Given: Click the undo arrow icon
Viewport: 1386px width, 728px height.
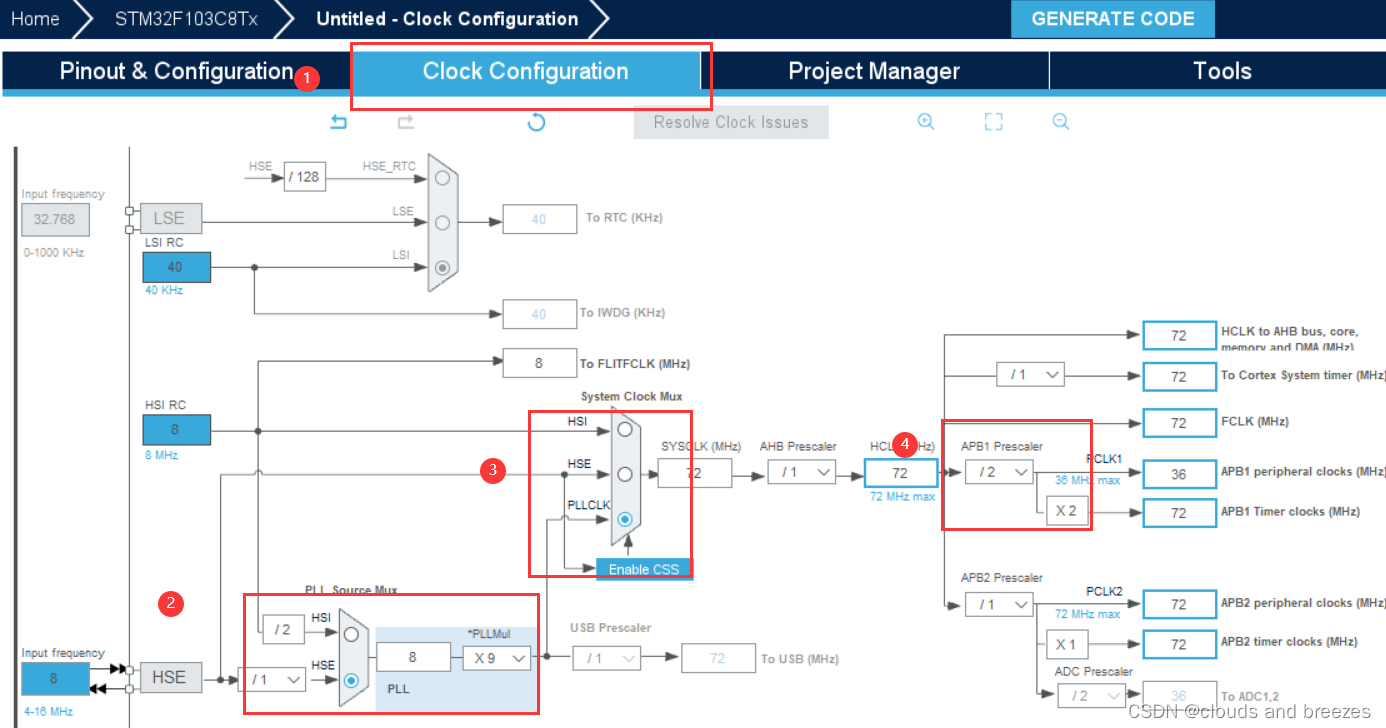Looking at the screenshot, I should coord(339,122).
